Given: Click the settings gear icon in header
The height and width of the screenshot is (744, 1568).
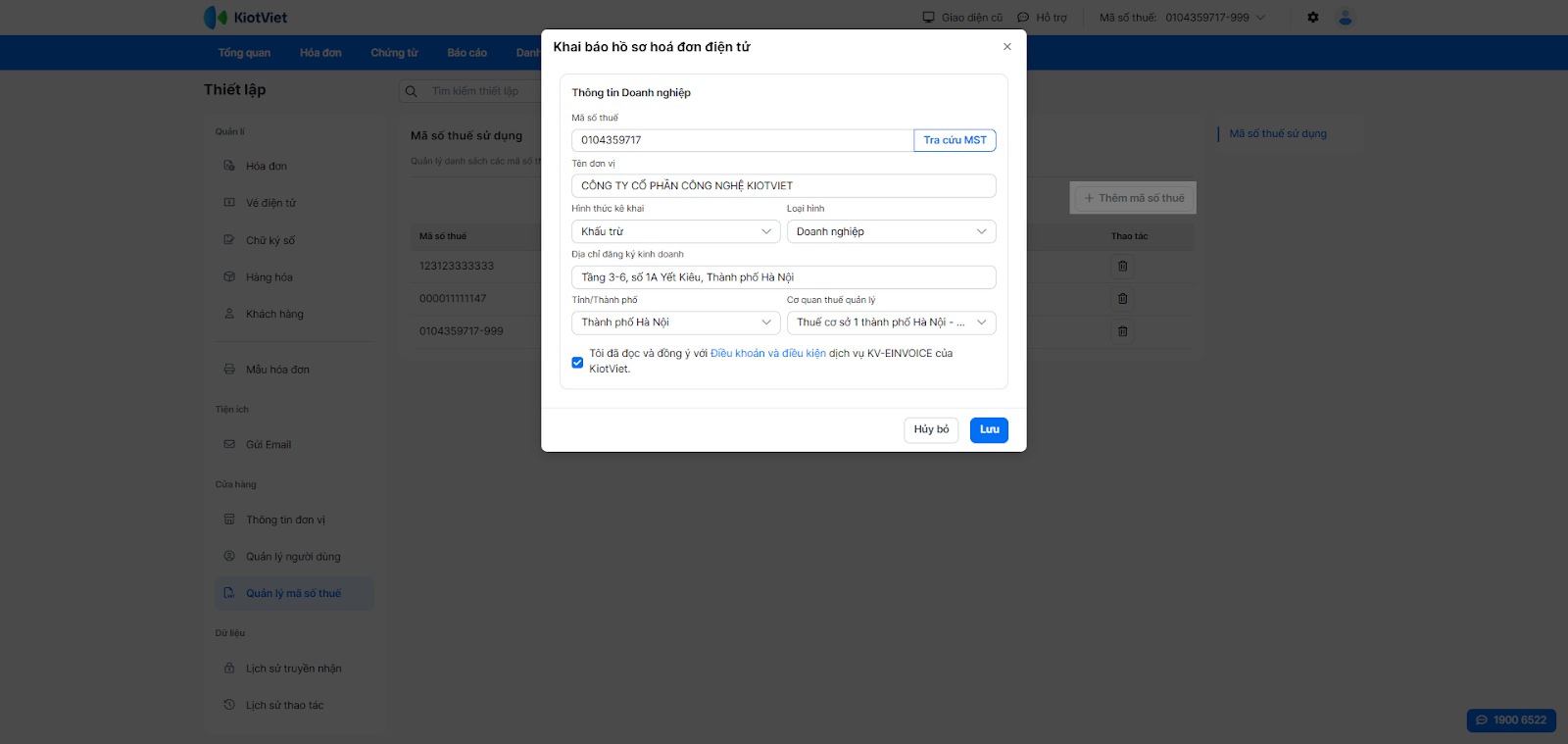Looking at the screenshot, I should [1313, 18].
